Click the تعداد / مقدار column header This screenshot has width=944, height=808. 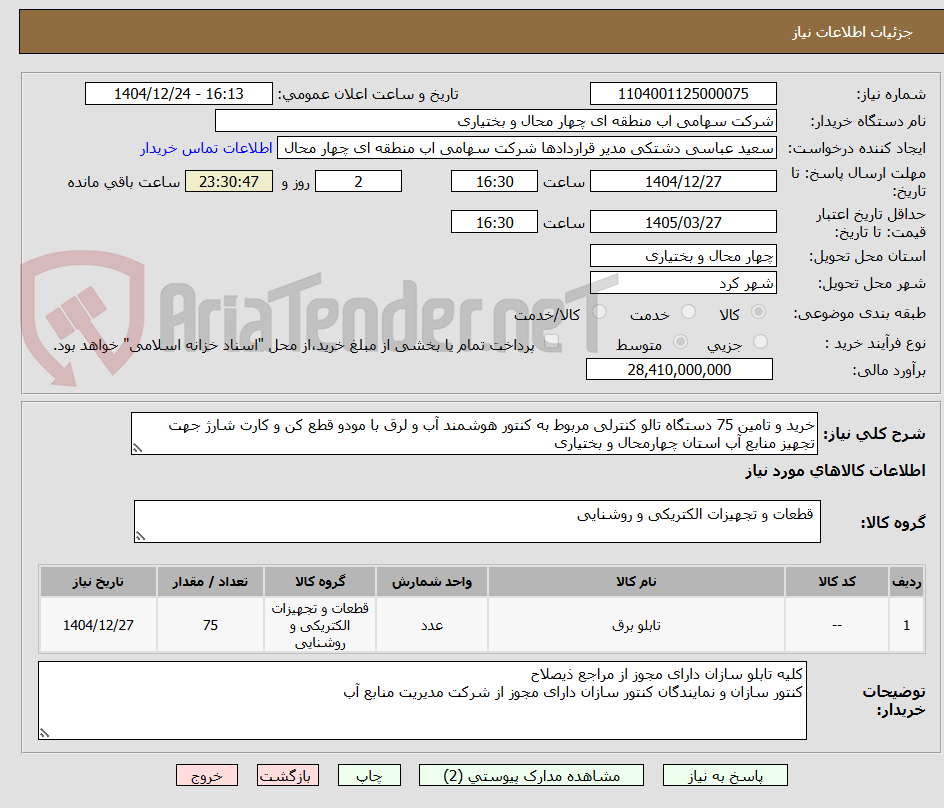[x=210, y=582]
